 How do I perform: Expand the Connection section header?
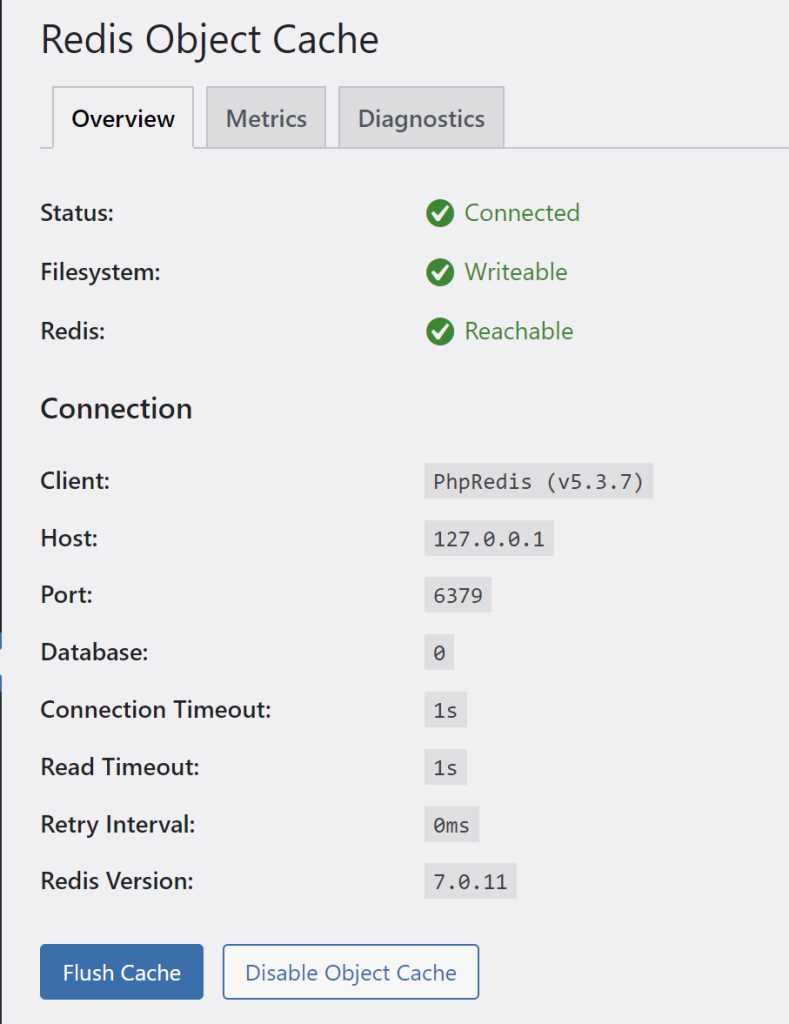116,408
